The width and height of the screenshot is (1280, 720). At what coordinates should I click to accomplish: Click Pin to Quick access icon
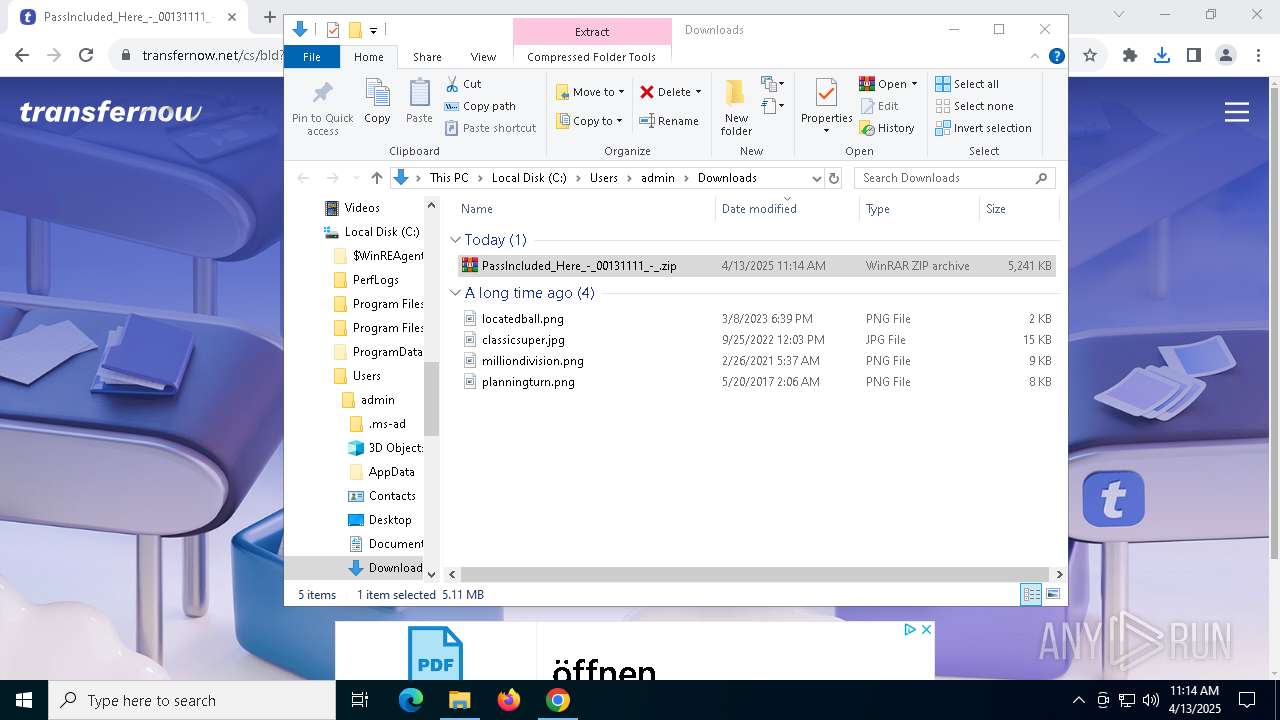[322, 107]
